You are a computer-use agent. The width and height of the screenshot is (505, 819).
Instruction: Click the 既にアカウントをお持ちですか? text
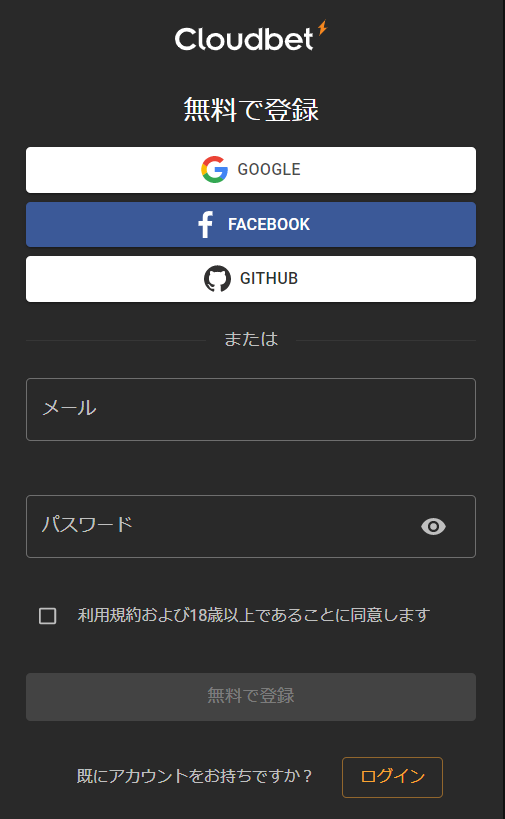pyautogui.click(x=194, y=776)
